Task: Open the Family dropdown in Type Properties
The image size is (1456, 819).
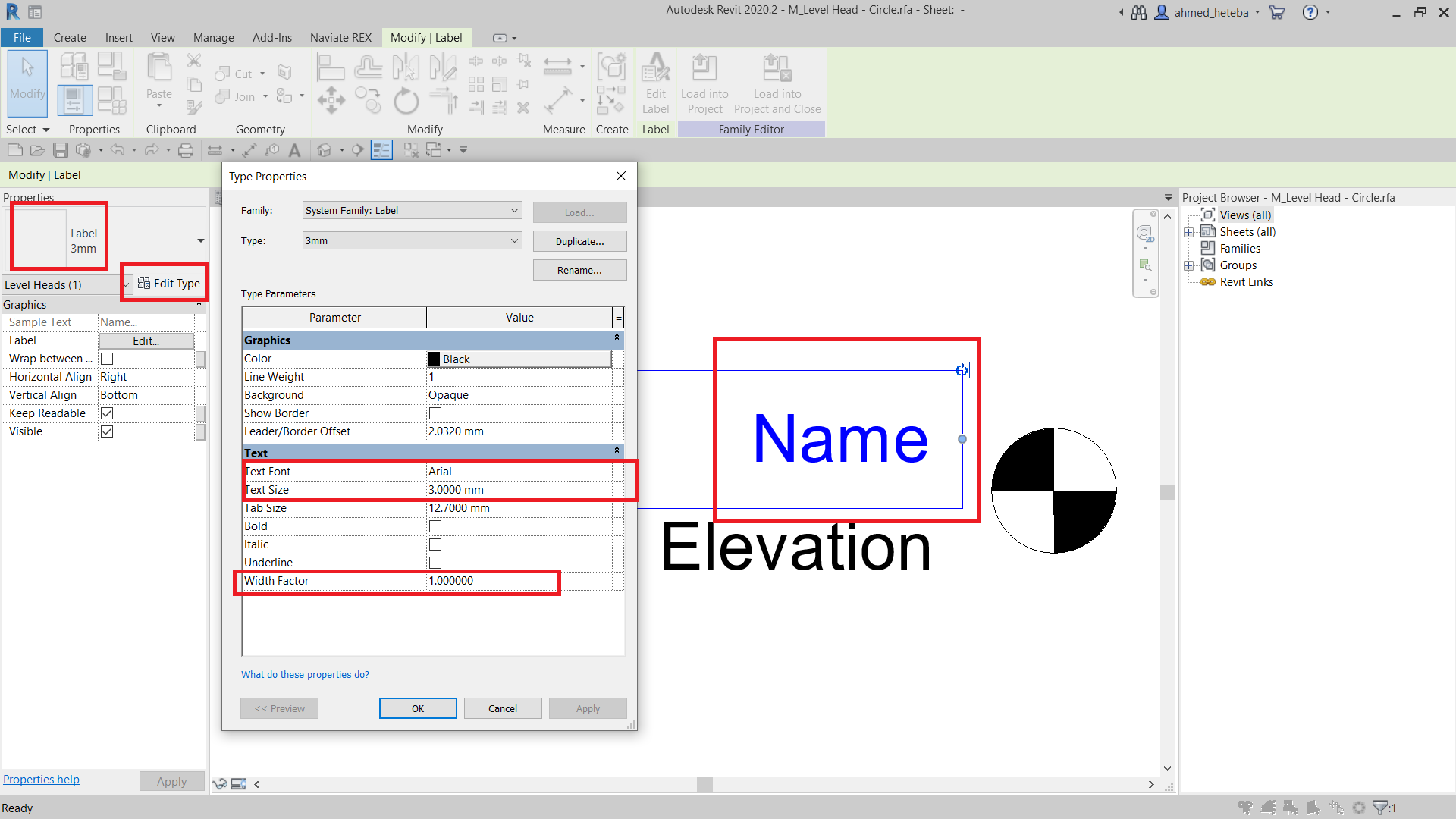Action: tap(411, 210)
